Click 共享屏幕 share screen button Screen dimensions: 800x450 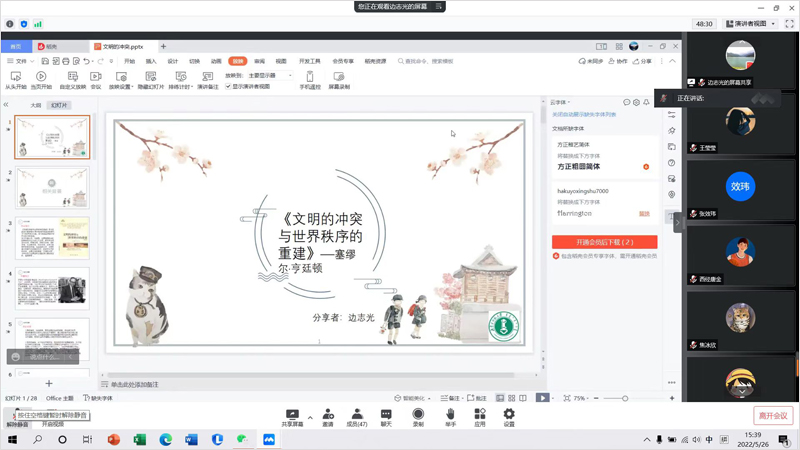(x=292, y=417)
